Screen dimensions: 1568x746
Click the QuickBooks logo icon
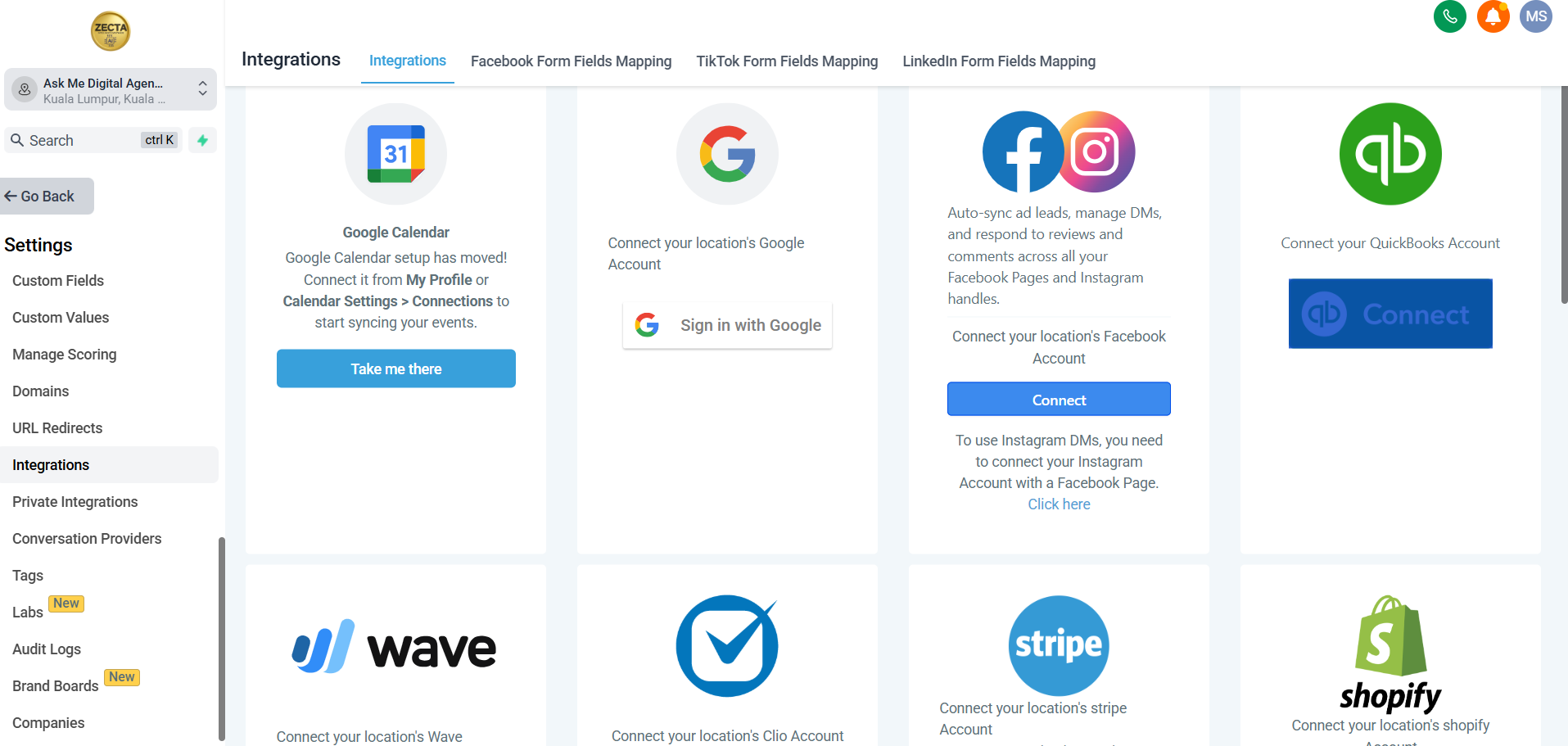pos(1390,154)
